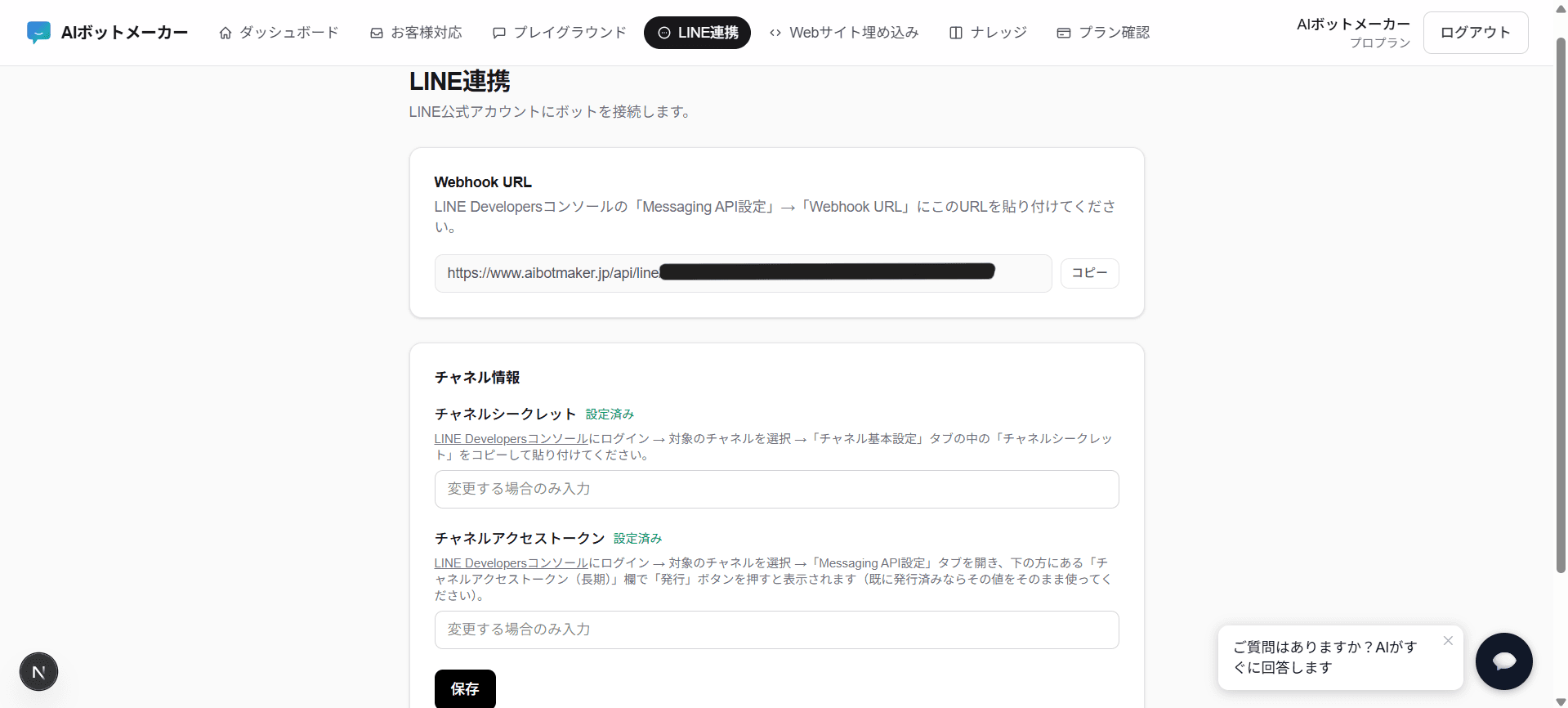Click the Webhook URL field
Screen dimensions: 1568x708
tap(743, 273)
